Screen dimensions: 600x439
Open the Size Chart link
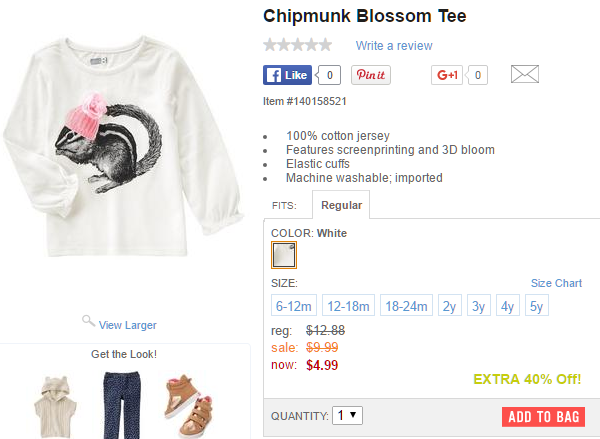tap(556, 283)
